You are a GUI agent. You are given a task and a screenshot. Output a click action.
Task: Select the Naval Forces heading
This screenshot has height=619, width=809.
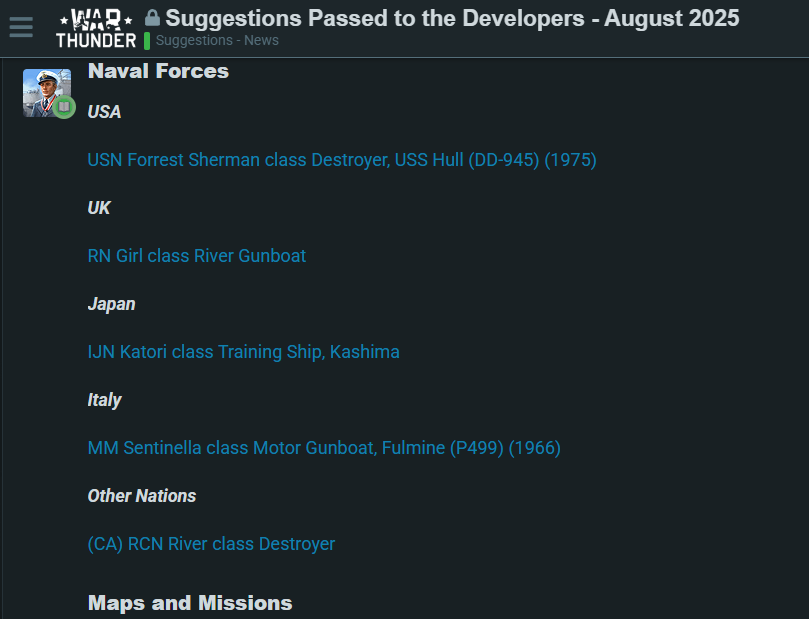(157, 71)
